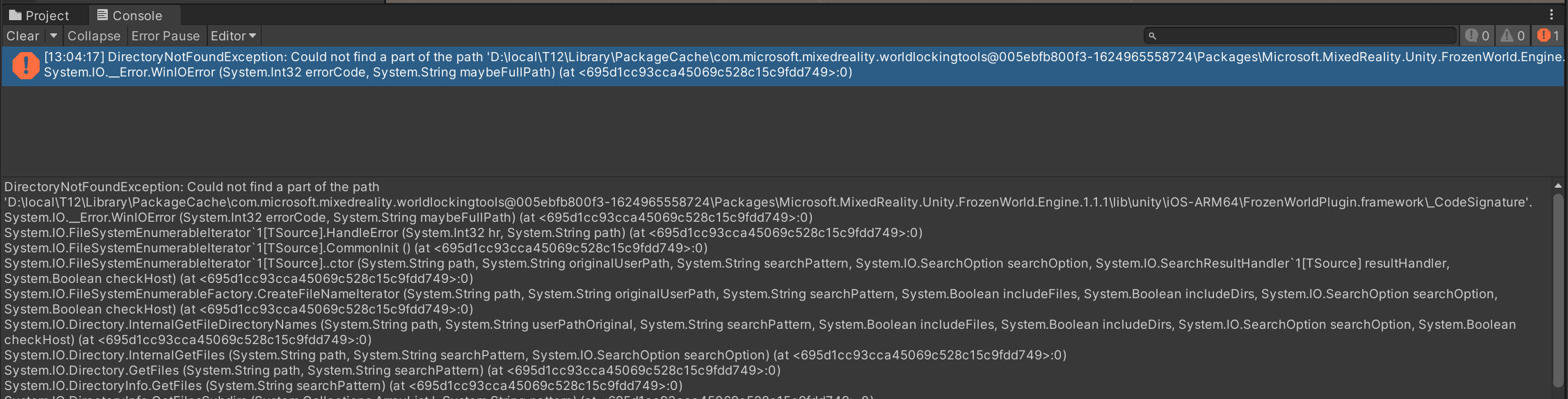Toggle warning messages filter showing 0
Viewport: 1568px width, 399px height.
[x=1512, y=36]
